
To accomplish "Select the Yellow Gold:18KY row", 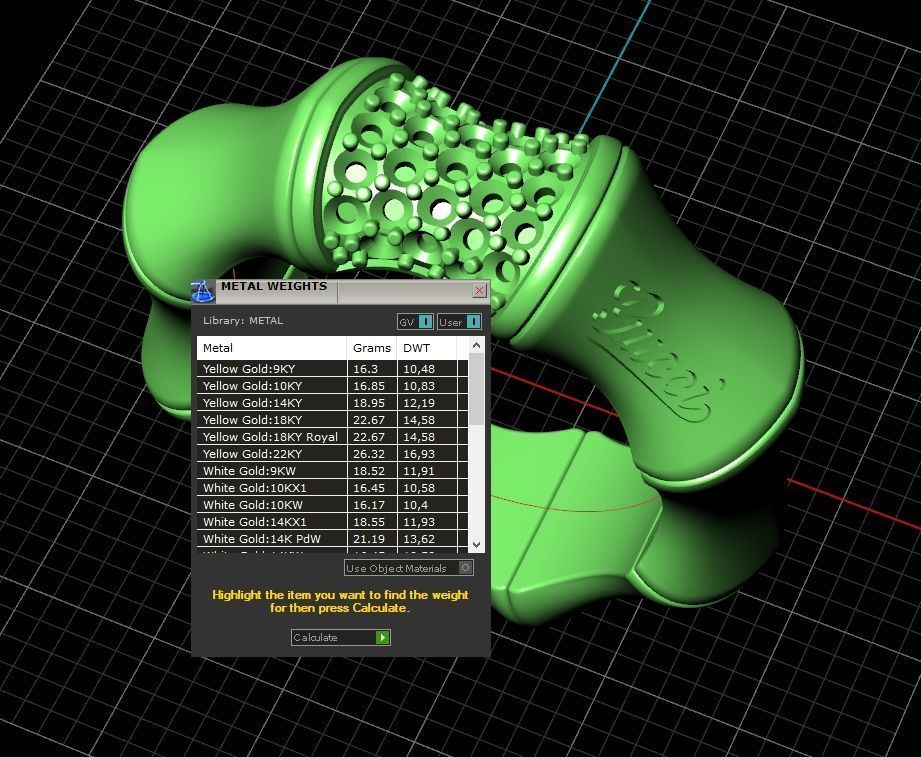I will [x=332, y=420].
